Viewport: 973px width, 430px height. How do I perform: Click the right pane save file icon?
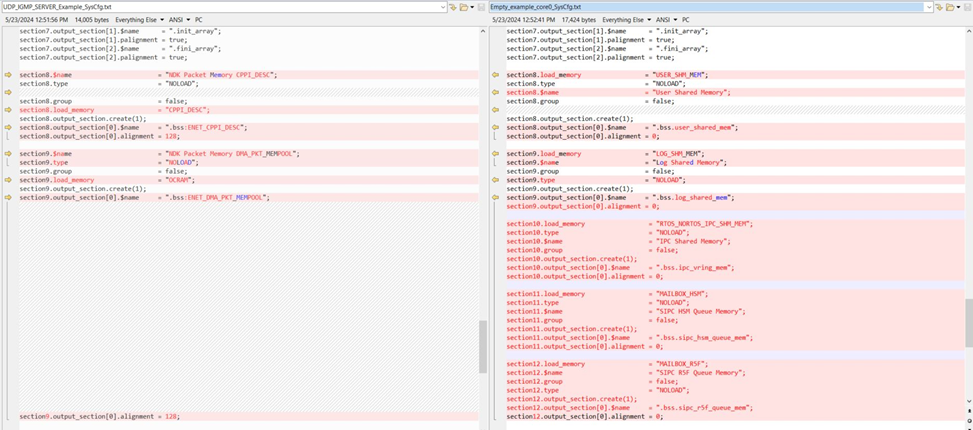(969, 7)
